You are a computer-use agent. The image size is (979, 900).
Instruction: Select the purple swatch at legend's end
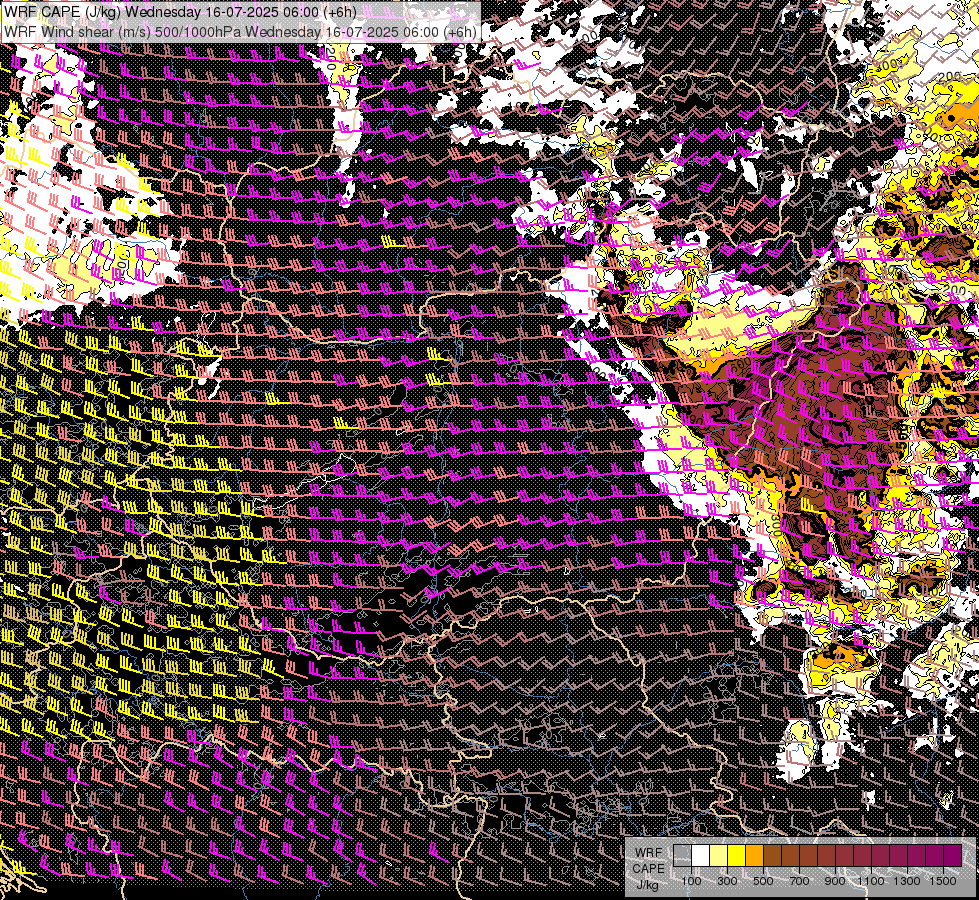(952, 856)
